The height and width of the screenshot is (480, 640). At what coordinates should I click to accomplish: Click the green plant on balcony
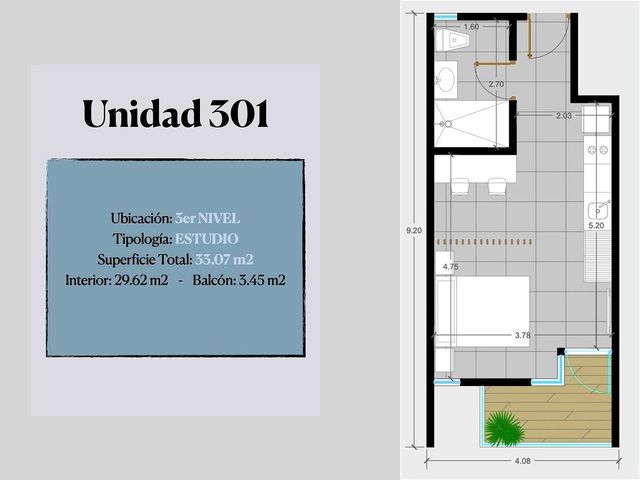click(504, 429)
